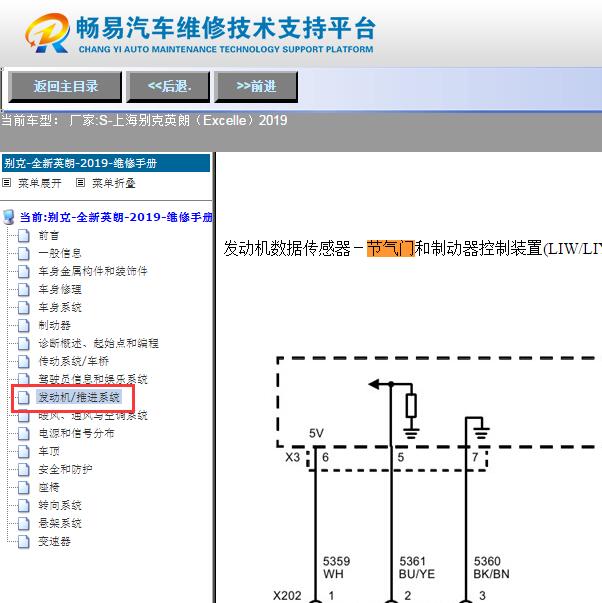Click the page icon beside 发动机/推进系统
The height and width of the screenshot is (603, 602).
coord(23,398)
